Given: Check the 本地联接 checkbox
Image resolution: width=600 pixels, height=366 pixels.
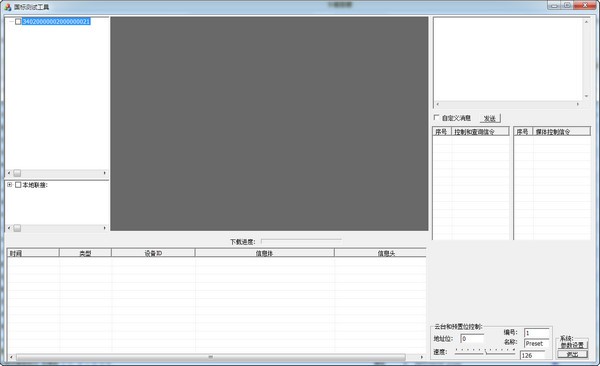Looking at the screenshot, I should (x=18, y=185).
